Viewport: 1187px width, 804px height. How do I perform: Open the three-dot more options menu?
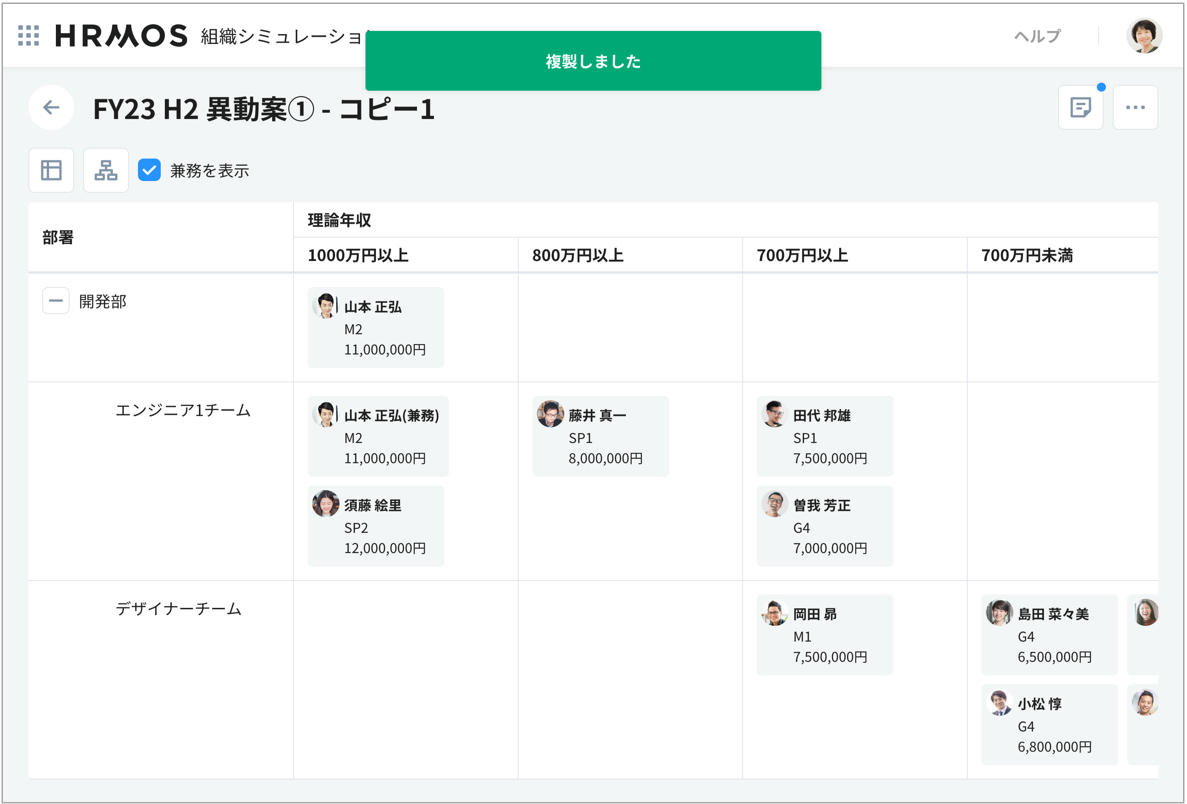[1135, 108]
